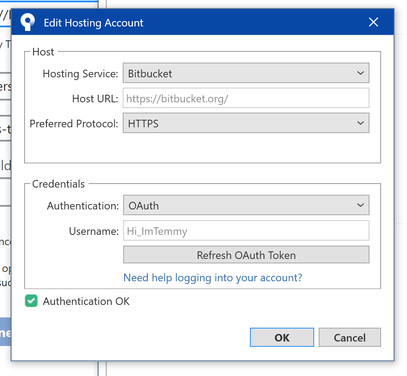This screenshot has width=407, height=376.
Task: Click the Preferred Protocol label
Action: tap(74, 124)
